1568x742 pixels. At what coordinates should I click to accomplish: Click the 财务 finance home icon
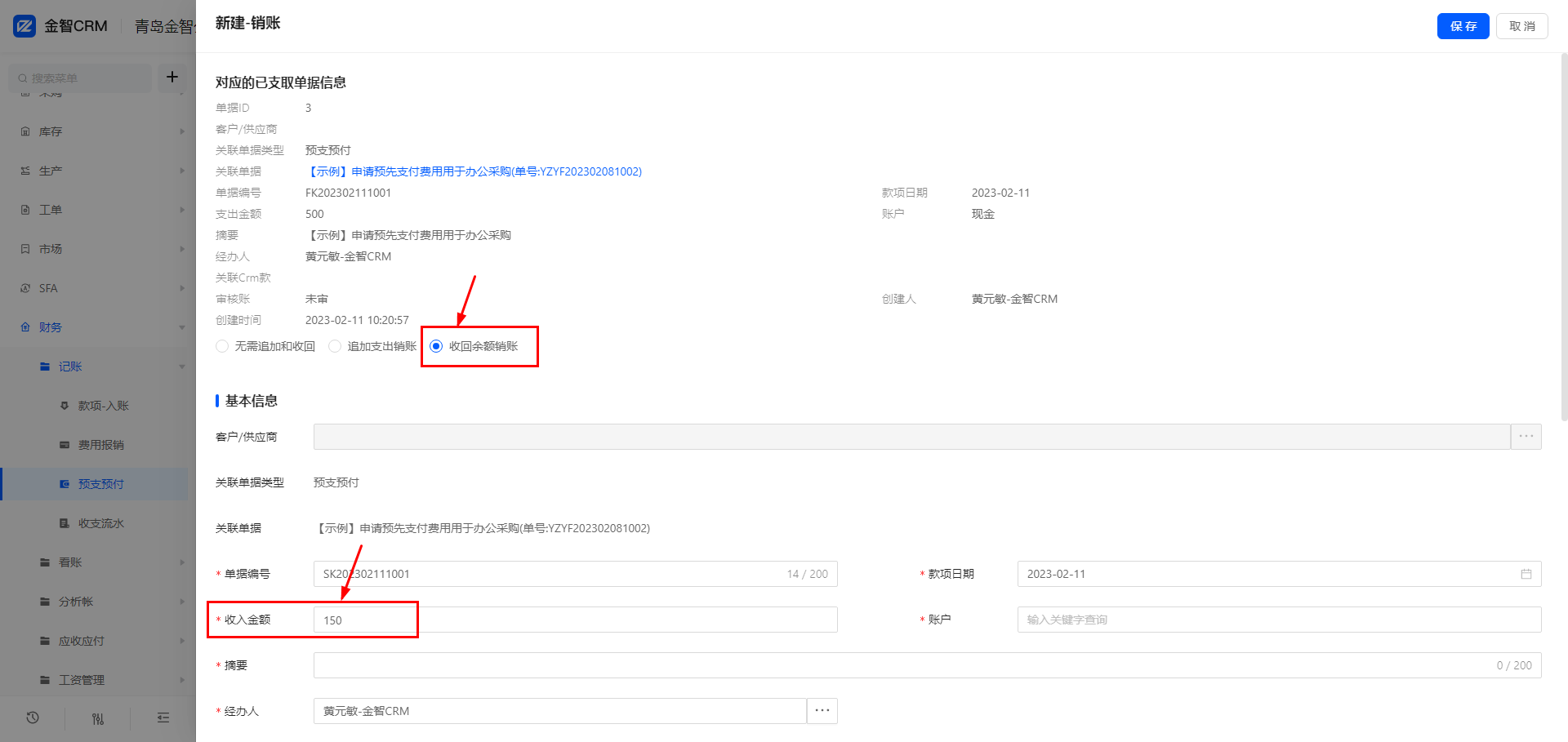click(x=25, y=327)
